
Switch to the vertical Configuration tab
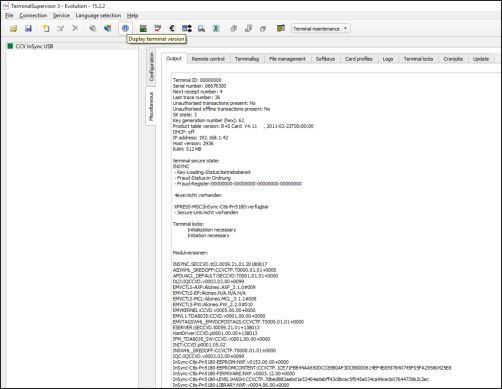tap(151, 67)
